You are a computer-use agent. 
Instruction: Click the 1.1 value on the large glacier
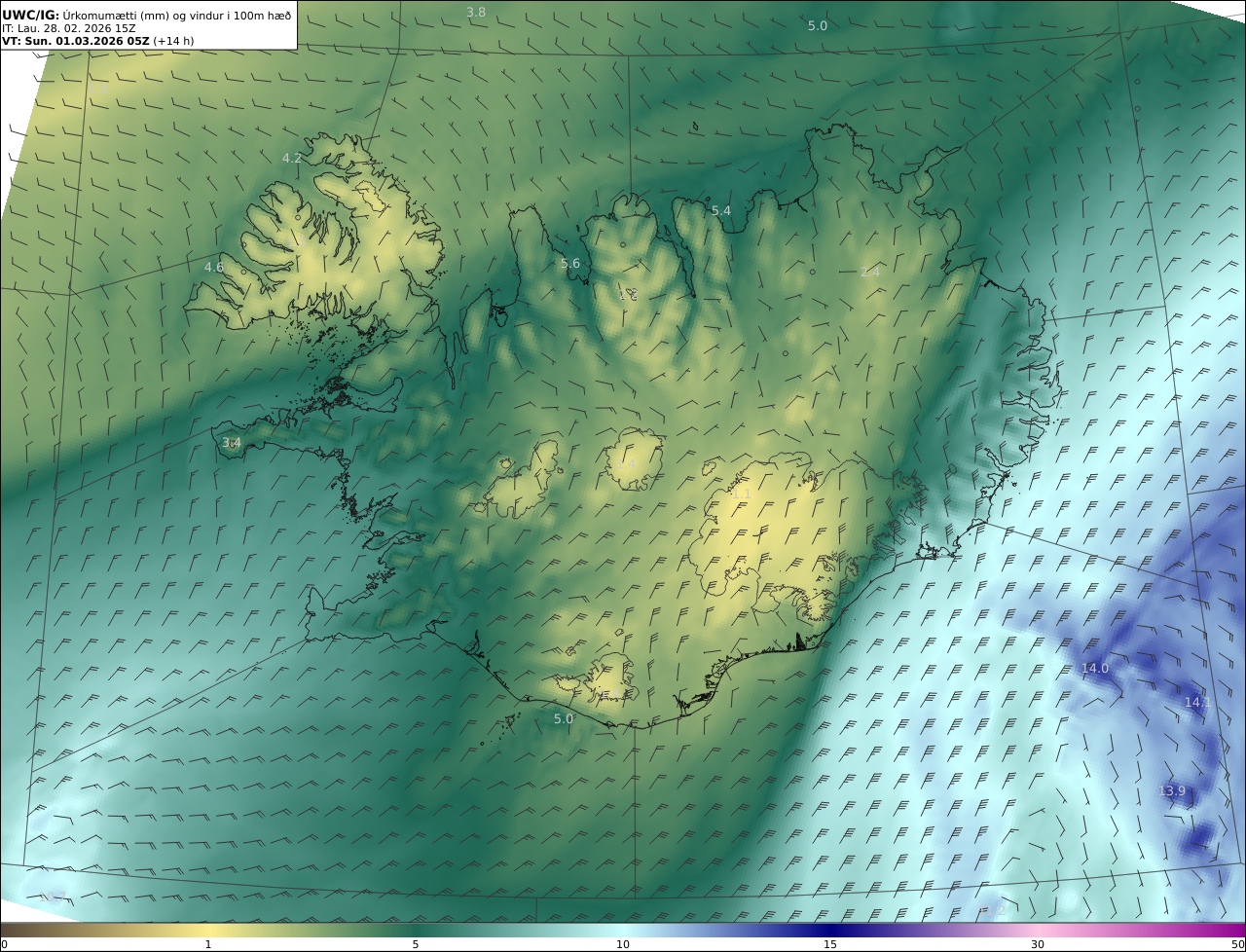[741, 494]
